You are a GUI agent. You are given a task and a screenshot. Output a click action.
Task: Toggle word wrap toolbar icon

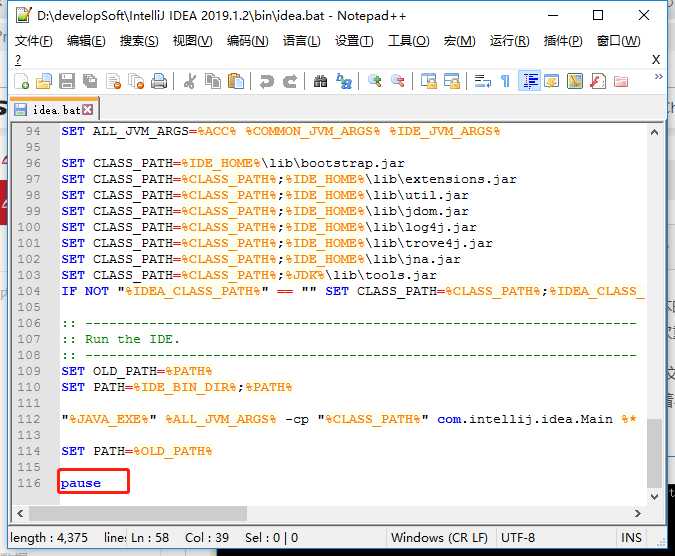[482, 81]
